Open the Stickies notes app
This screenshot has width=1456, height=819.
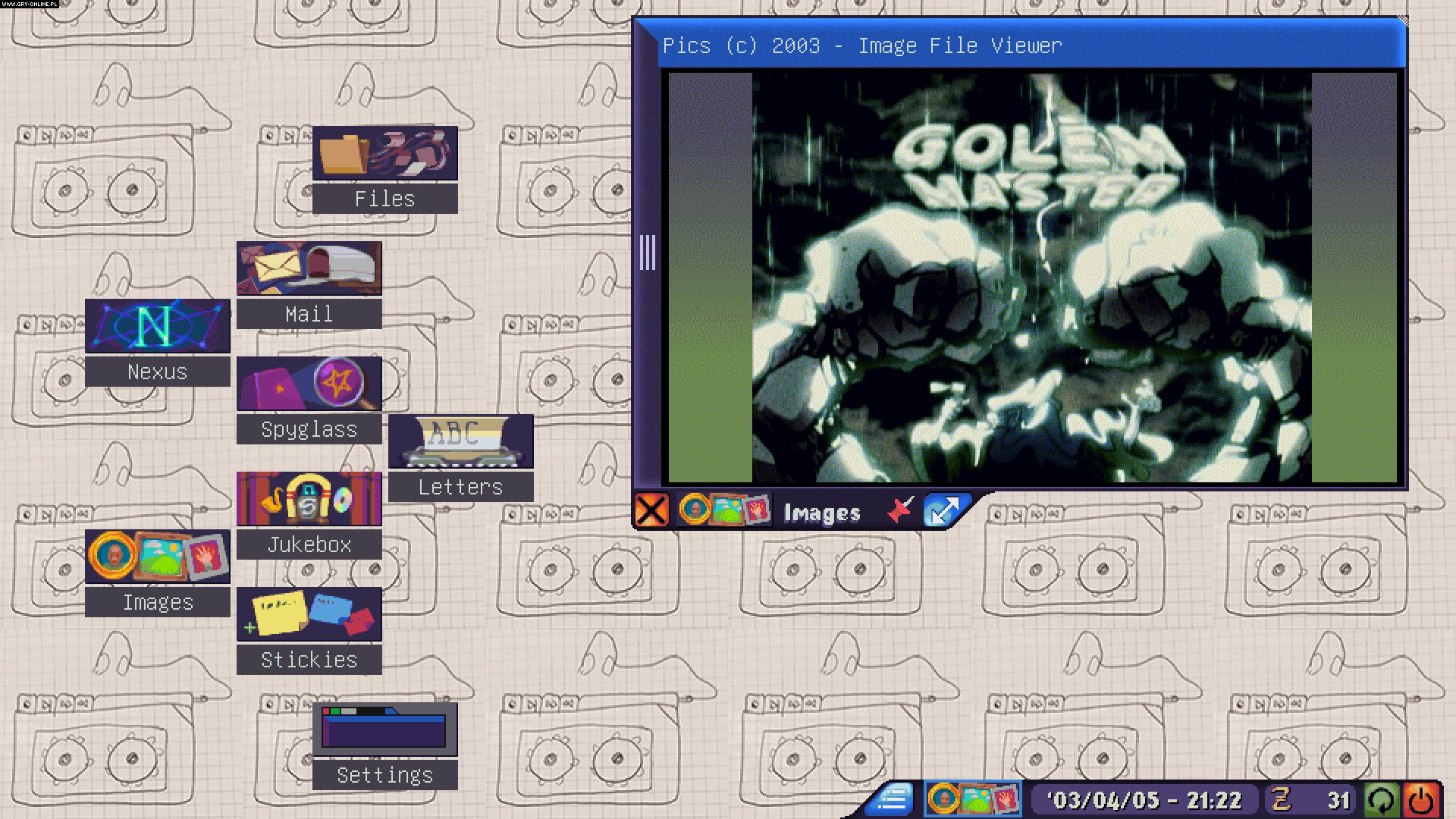309,614
